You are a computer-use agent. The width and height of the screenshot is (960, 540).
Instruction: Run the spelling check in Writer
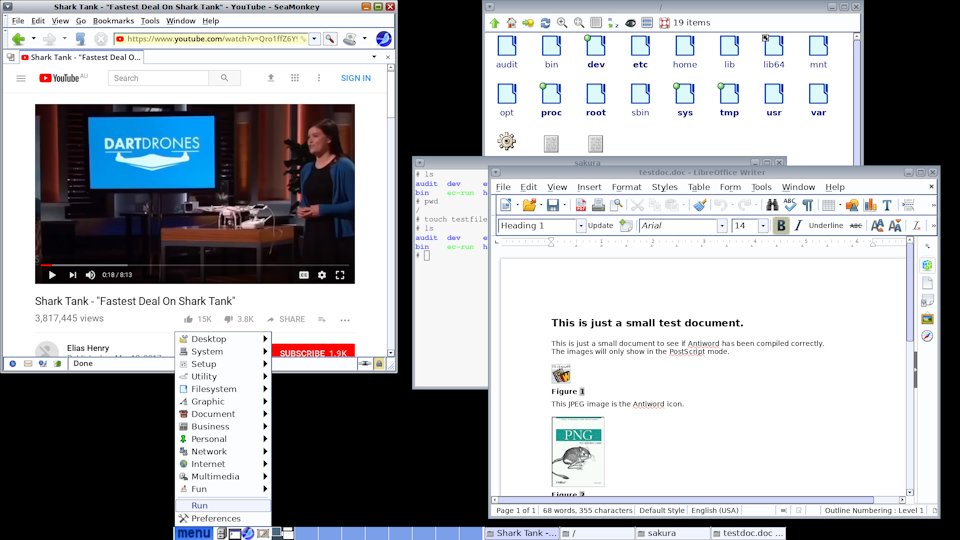click(x=790, y=205)
